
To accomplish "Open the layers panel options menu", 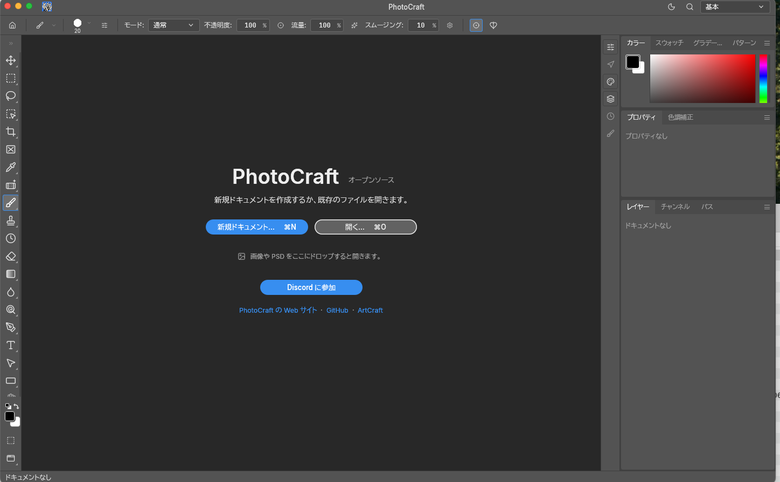I will pyautogui.click(x=767, y=207).
